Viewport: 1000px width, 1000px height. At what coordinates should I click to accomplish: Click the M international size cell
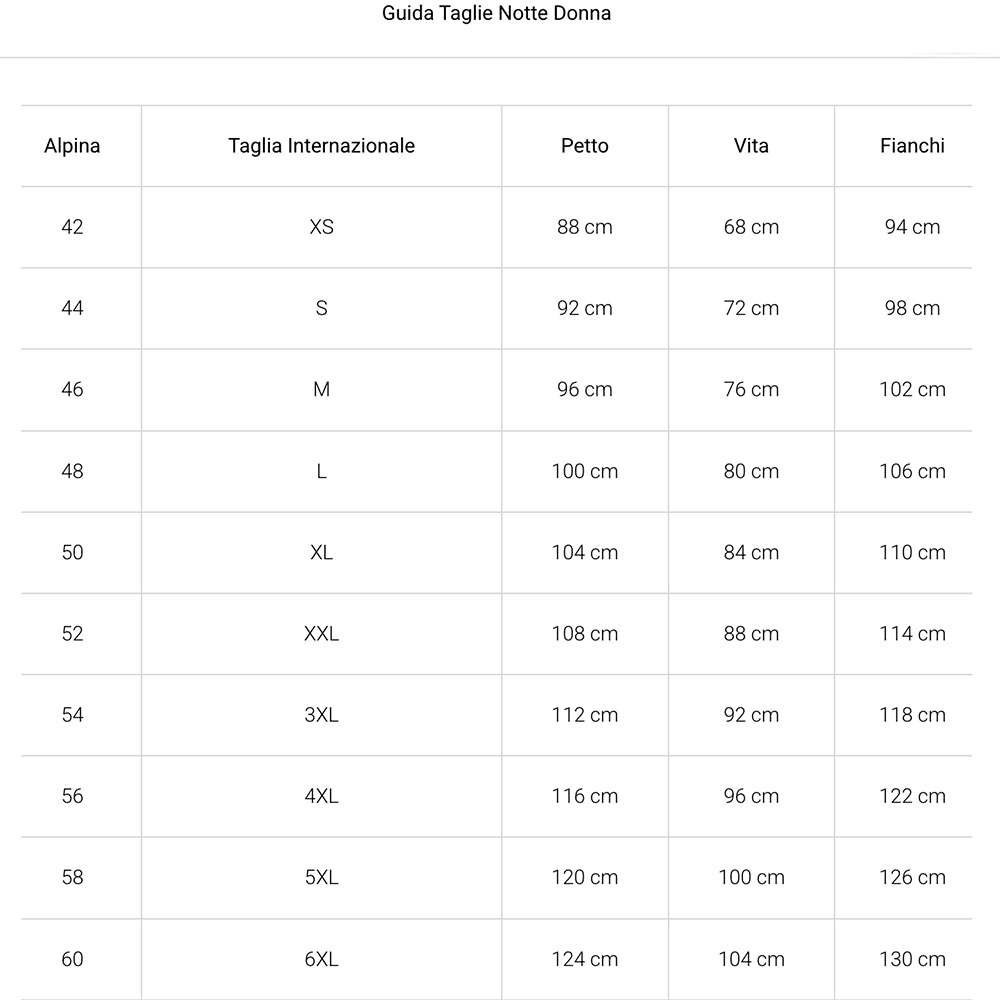point(321,390)
